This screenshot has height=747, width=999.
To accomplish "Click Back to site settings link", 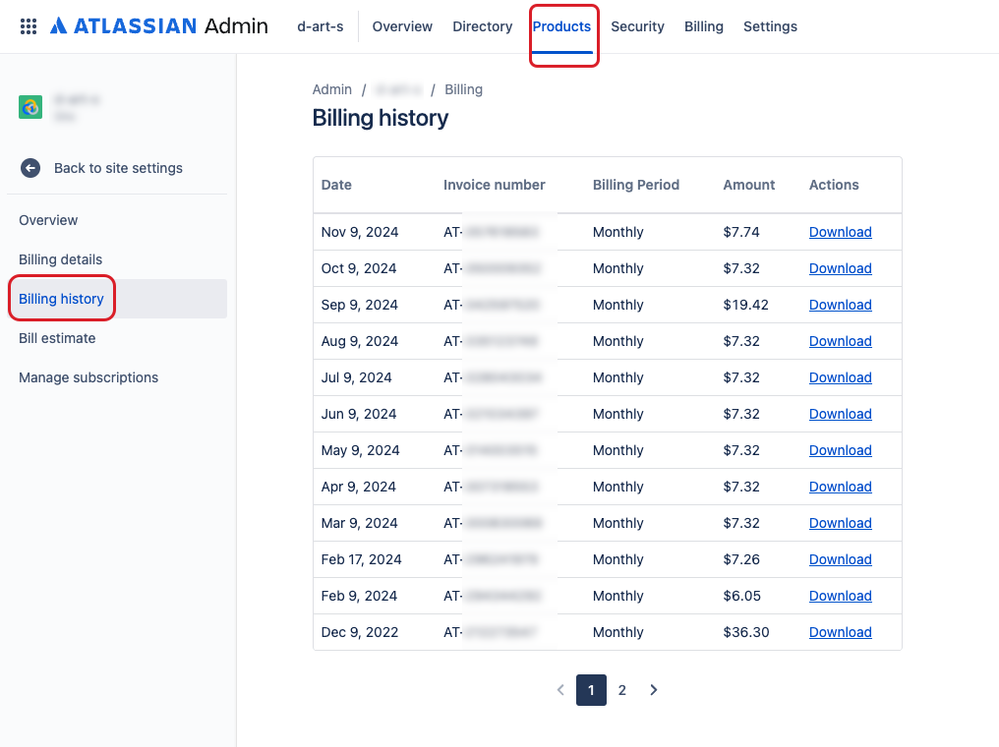I will (118, 168).
